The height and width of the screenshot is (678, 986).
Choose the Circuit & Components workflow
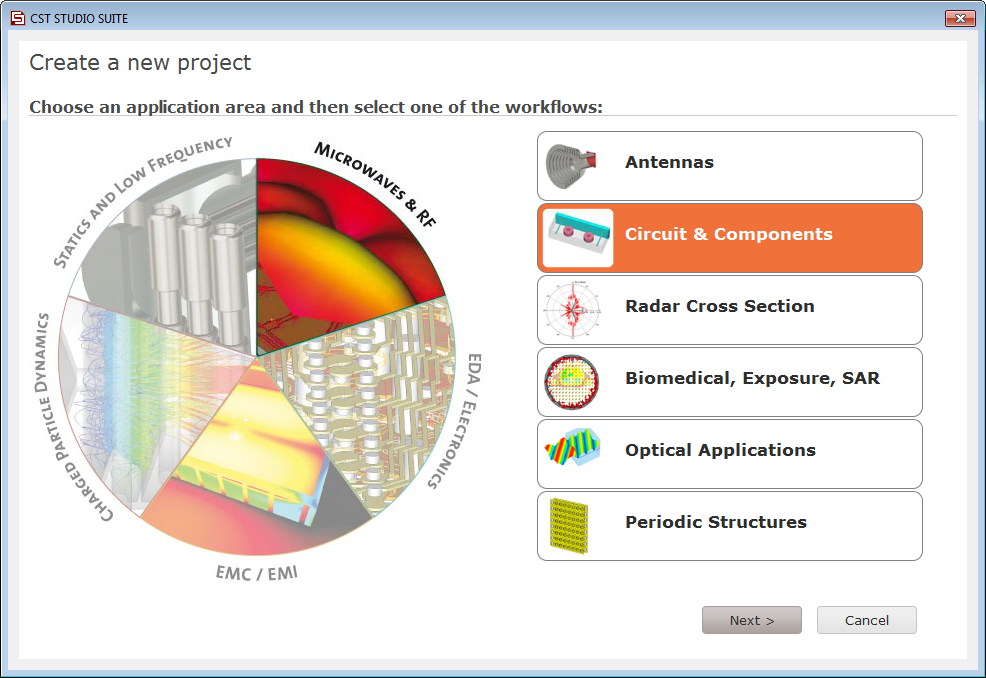729,238
